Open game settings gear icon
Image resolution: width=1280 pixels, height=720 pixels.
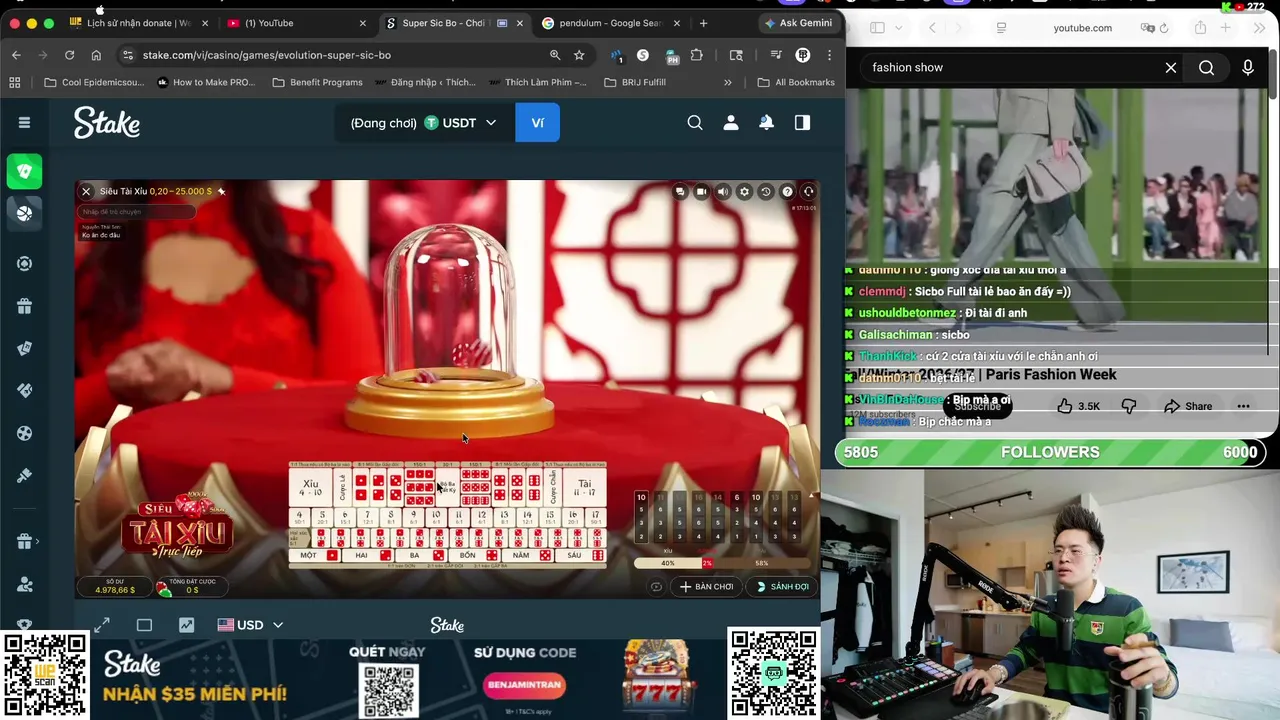tap(744, 192)
